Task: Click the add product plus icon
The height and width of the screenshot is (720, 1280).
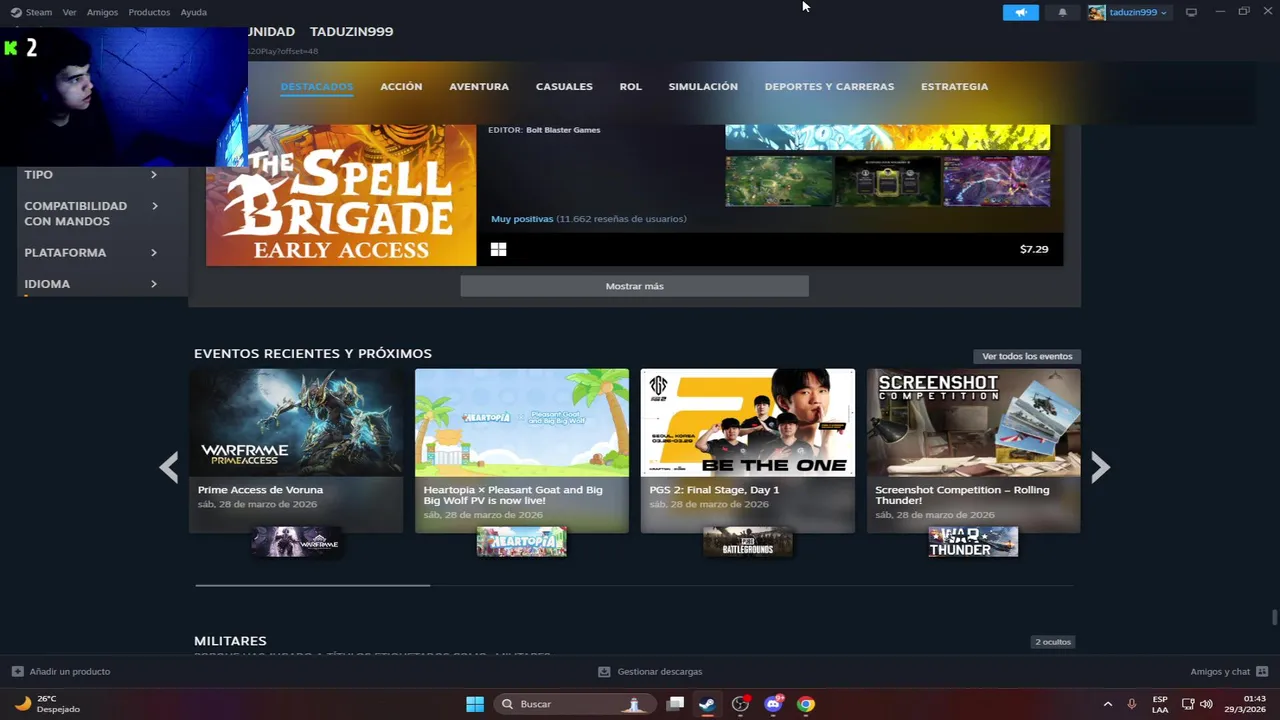Action: click(17, 671)
